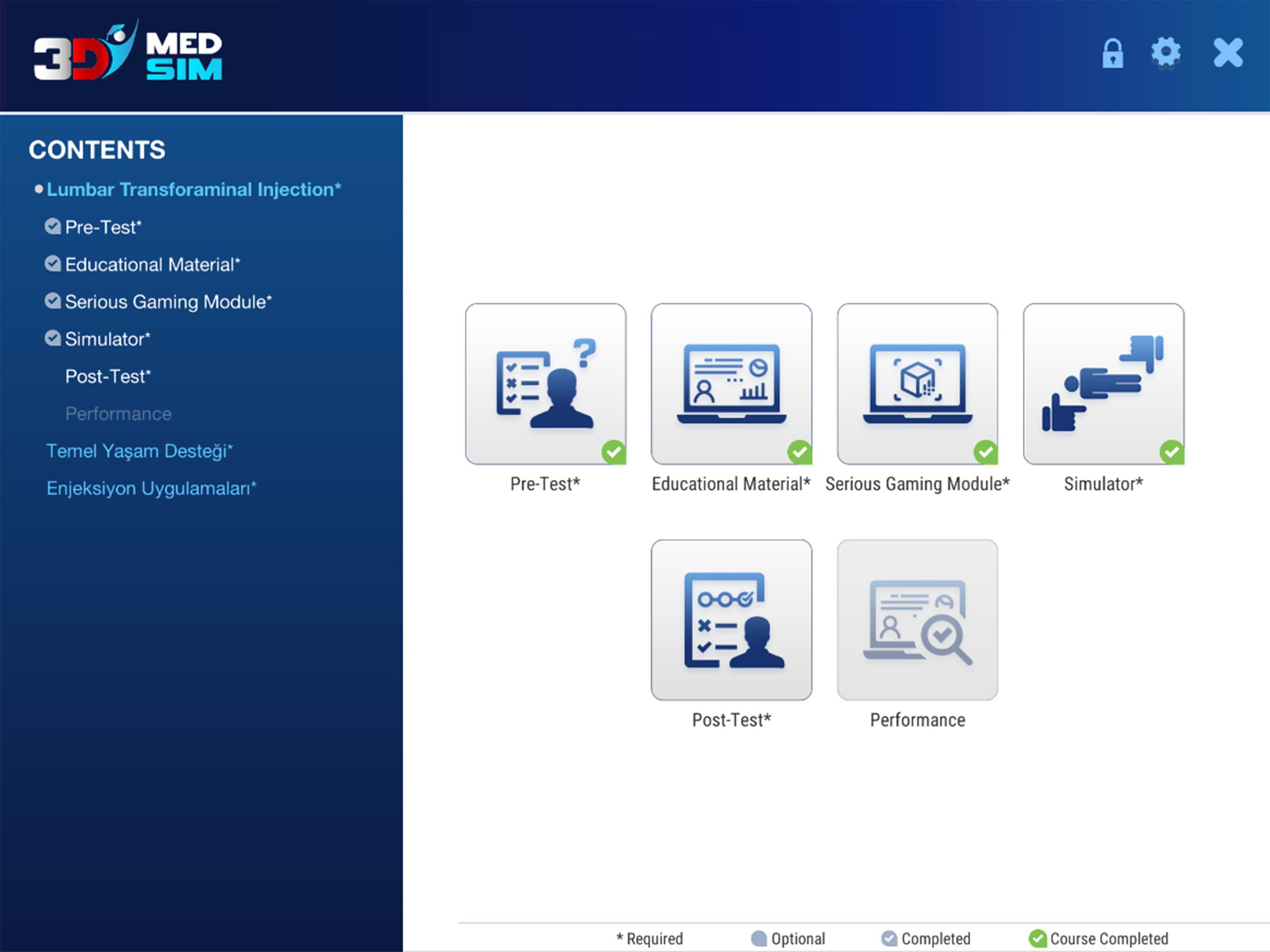Image resolution: width=1270 pixels, height=952 pixels.
Task: Open settings with the gear icon
Action: (x=1165, y=53)
